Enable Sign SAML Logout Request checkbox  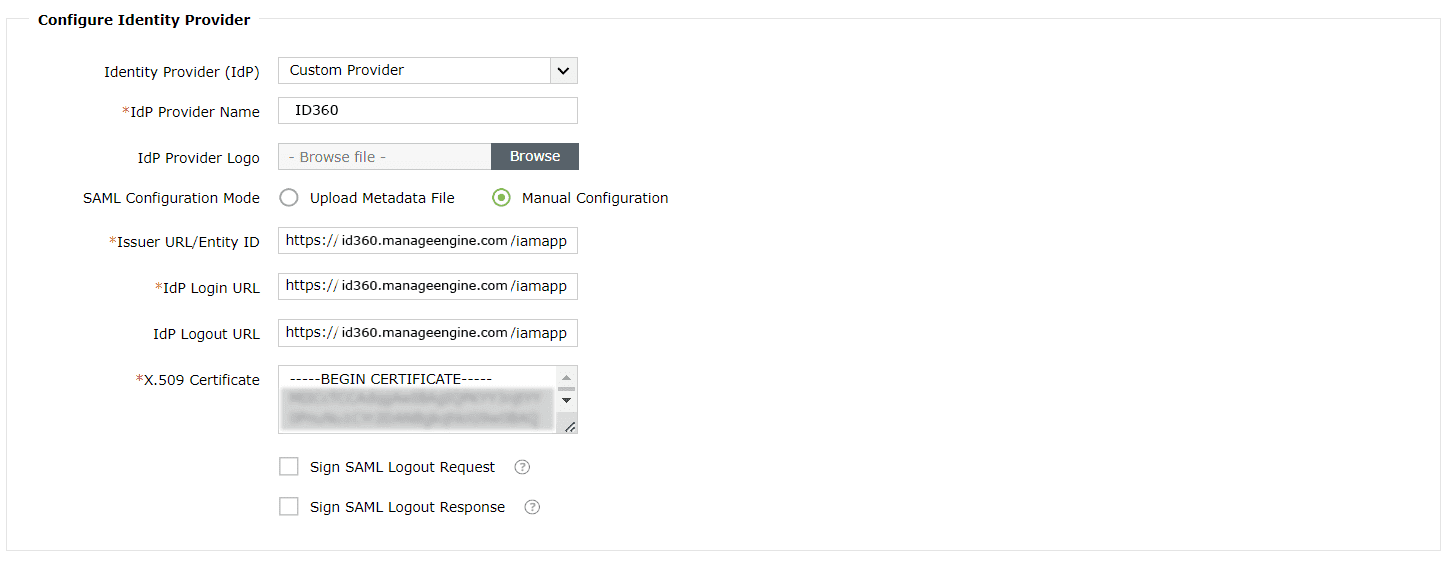pyautogui.click(x=289, y=467)
